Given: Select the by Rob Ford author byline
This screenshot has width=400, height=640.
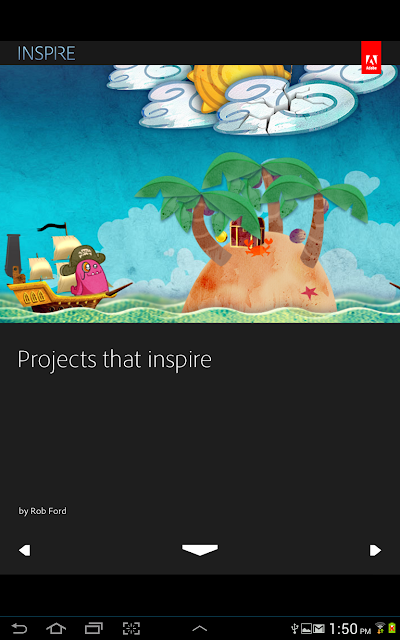Looking at the screenshot, I should pos(42,511).
